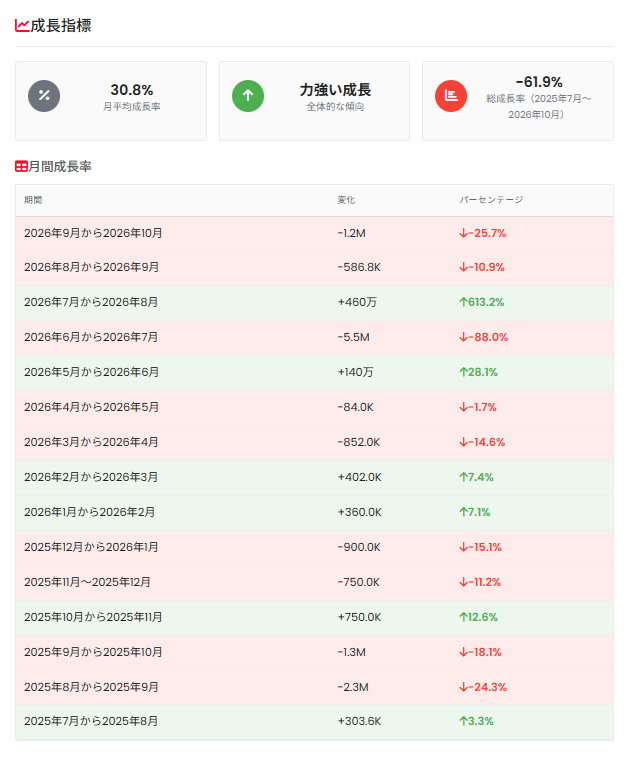Viewport: 628px width, 769px height.
Task: Click the -1.2M change value
Action: (x=351, y=233)
